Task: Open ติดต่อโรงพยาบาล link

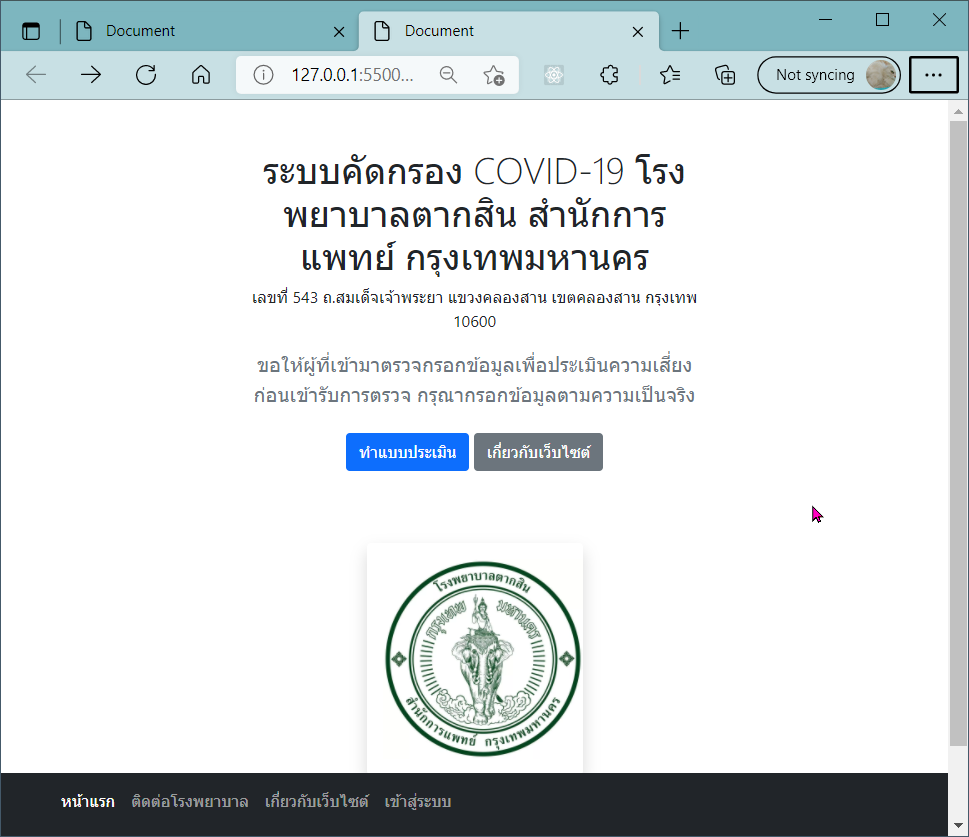Action: click(190, 802)
